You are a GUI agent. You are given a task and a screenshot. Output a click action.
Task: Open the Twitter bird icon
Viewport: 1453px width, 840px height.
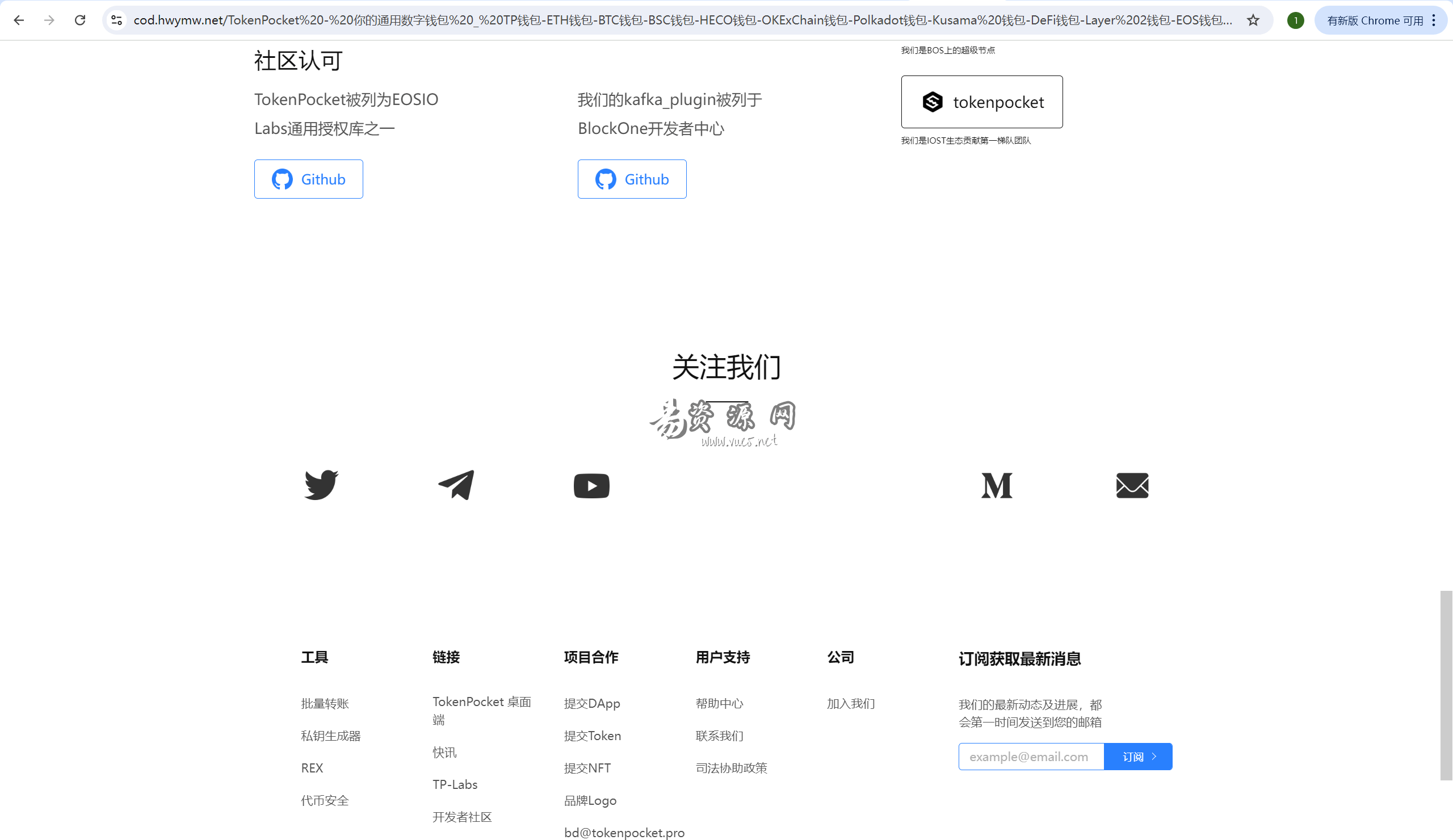[321, 485]
